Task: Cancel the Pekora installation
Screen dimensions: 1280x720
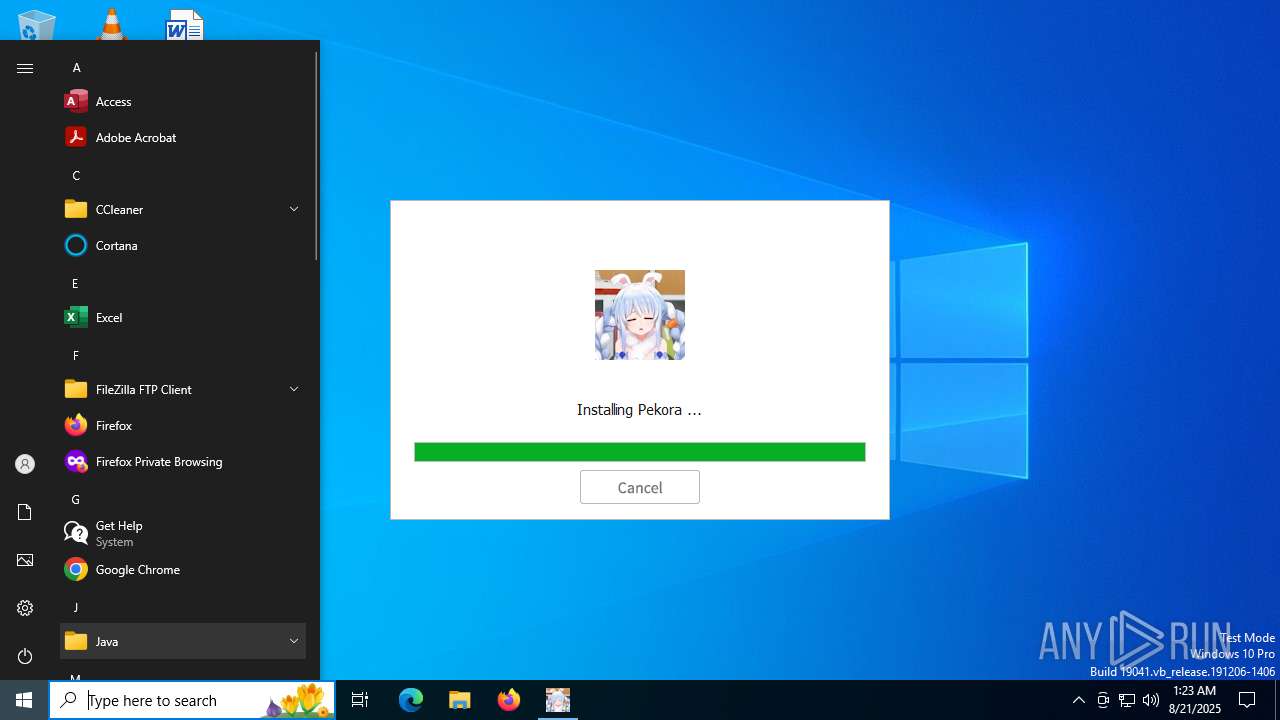Action: [x=639, y=487]
